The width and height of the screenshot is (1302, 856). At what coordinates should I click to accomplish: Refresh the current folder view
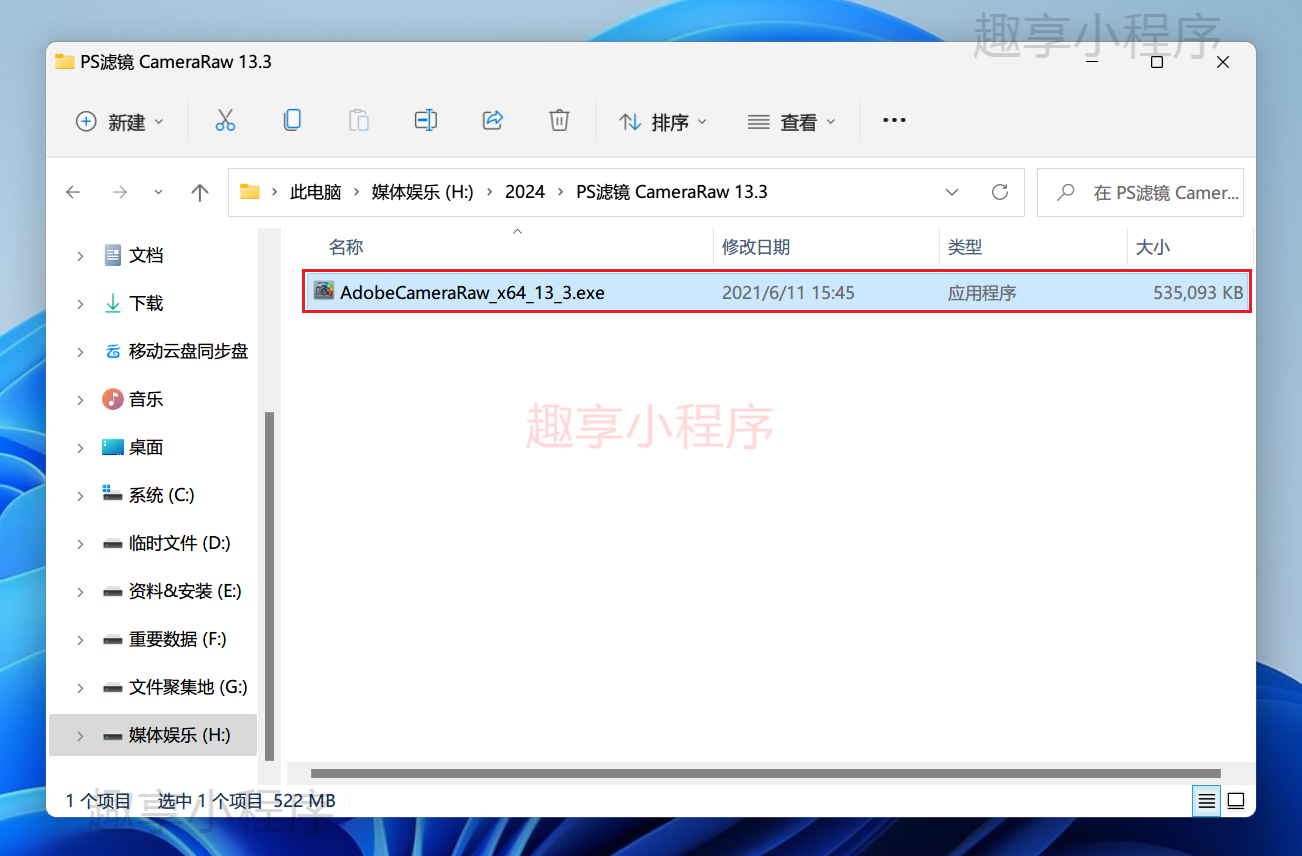coord(999,192)
